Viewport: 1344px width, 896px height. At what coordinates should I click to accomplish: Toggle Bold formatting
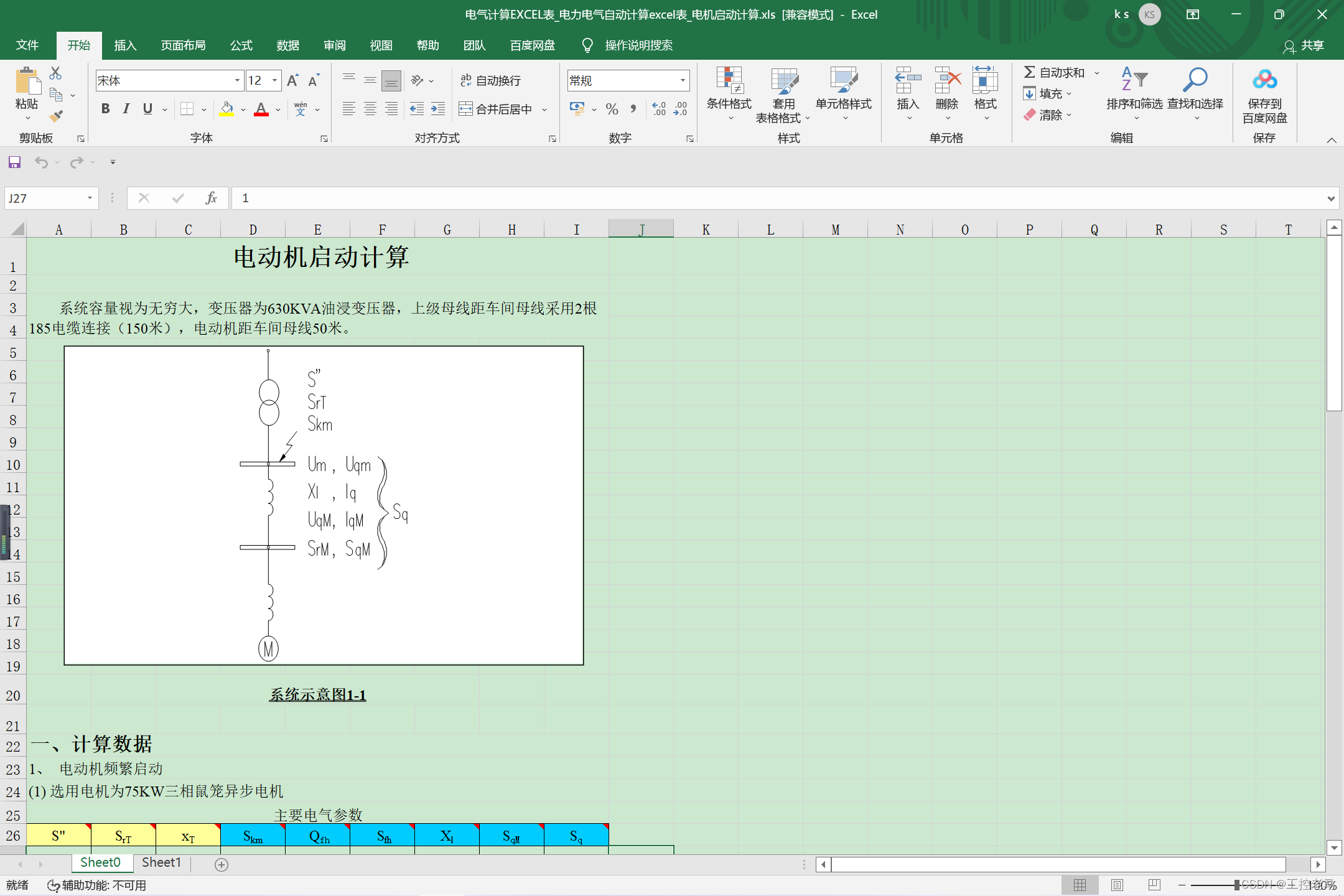[x=105, y=109]
